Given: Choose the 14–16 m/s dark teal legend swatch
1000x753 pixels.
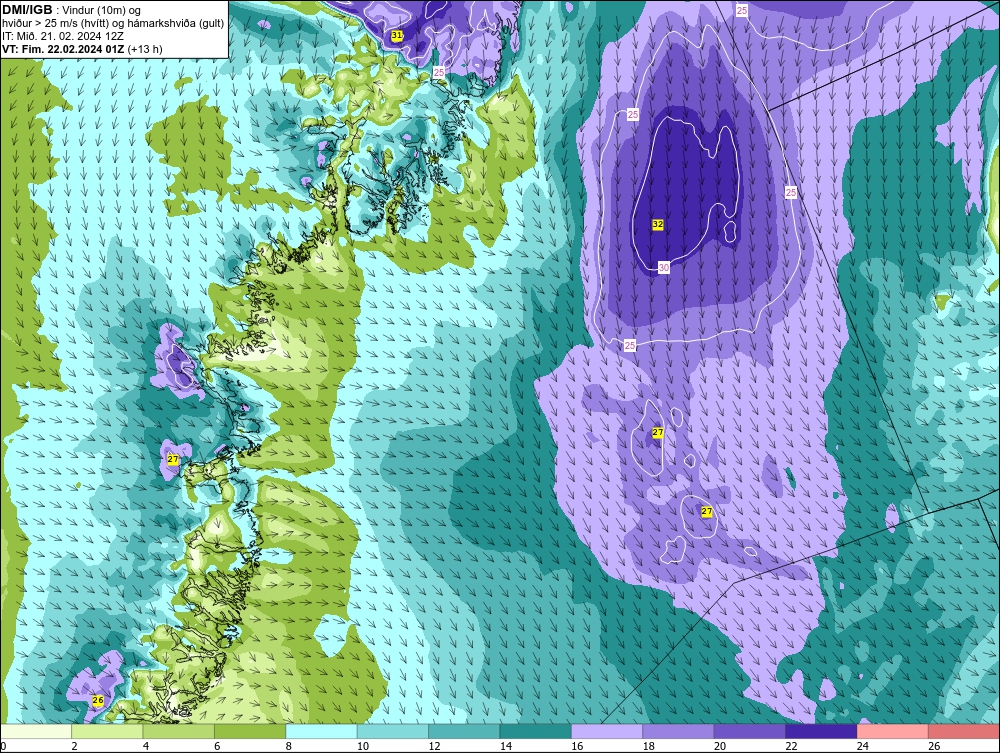Looking at the screenshot, I should click(536, 731).
